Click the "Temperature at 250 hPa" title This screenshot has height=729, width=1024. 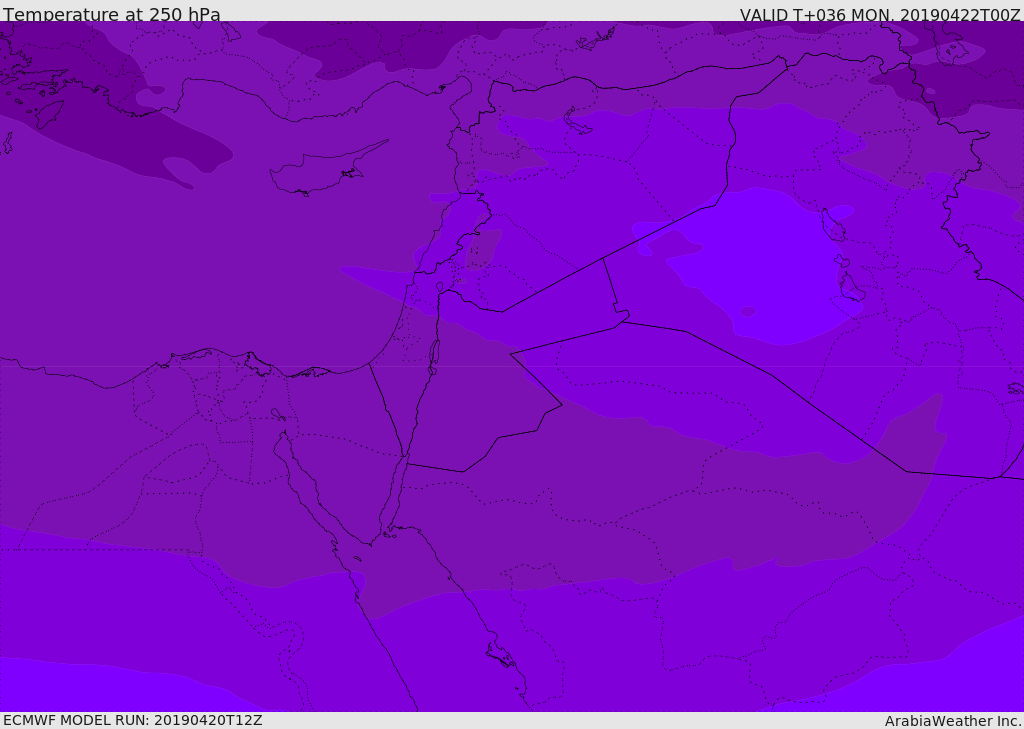tap(111, 15)
